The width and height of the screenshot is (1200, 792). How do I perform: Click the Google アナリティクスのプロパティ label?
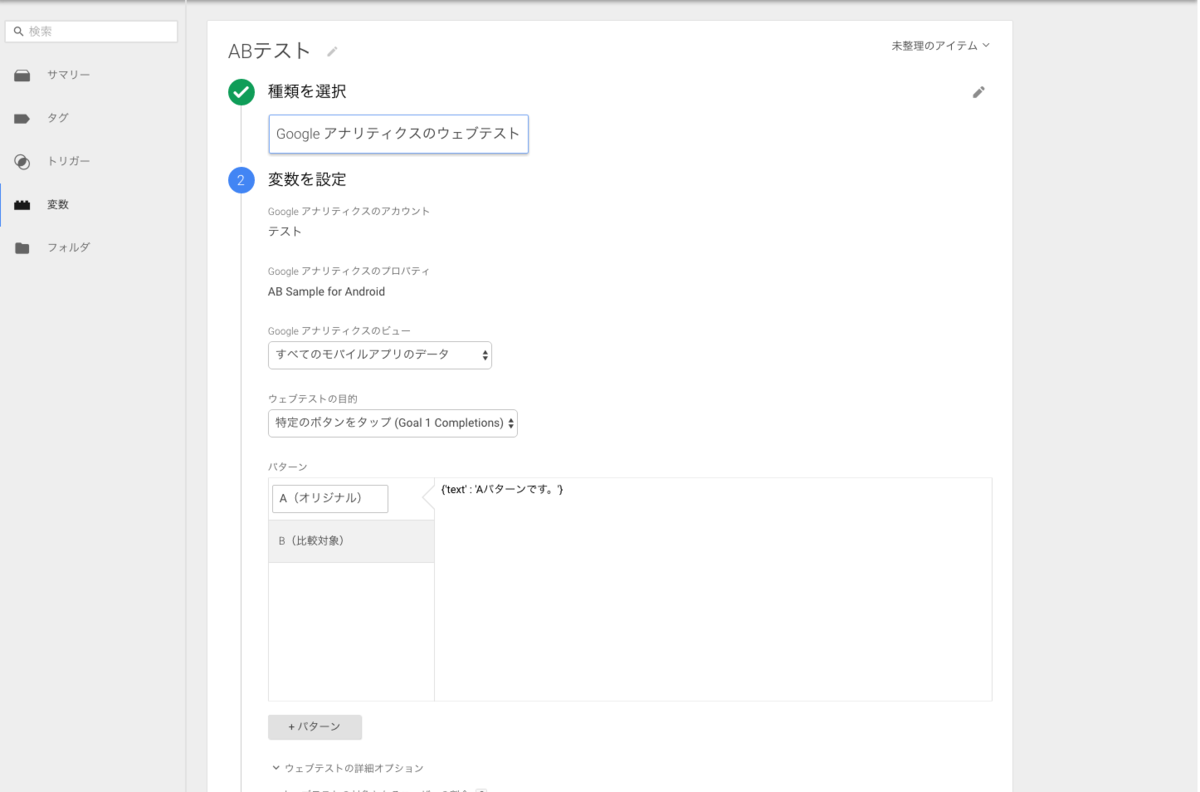[x=349, y=272]
